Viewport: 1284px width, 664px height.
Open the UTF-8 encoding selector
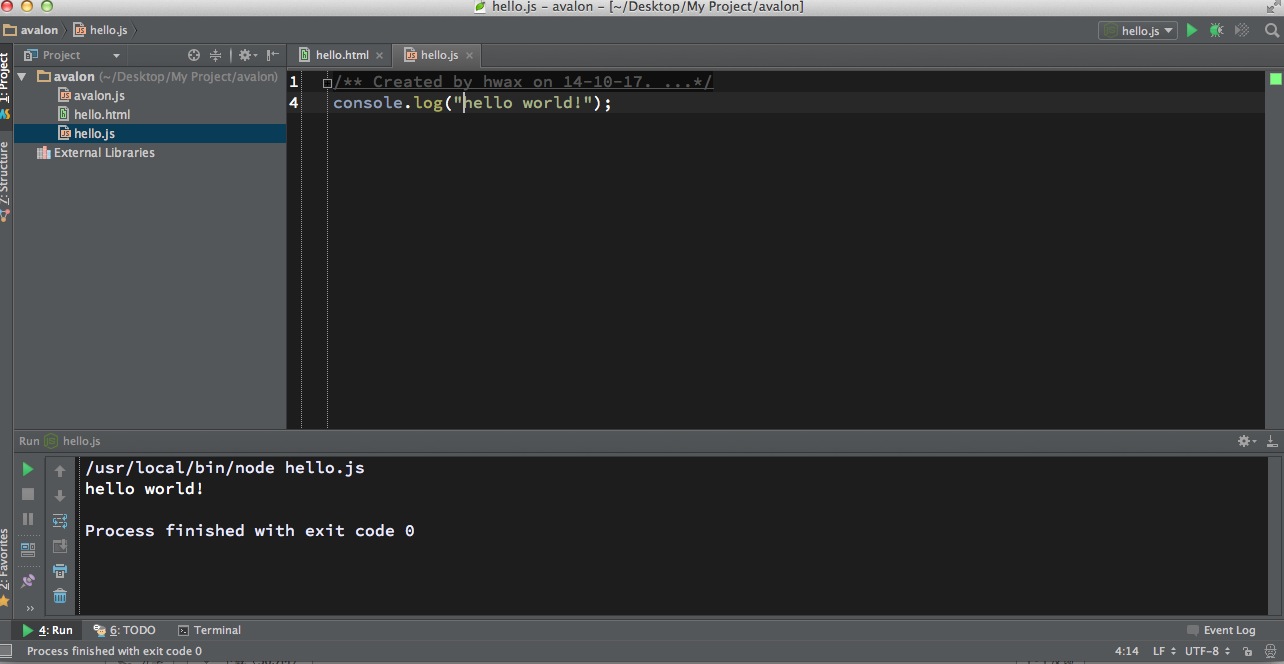(x=1204, y=651)
